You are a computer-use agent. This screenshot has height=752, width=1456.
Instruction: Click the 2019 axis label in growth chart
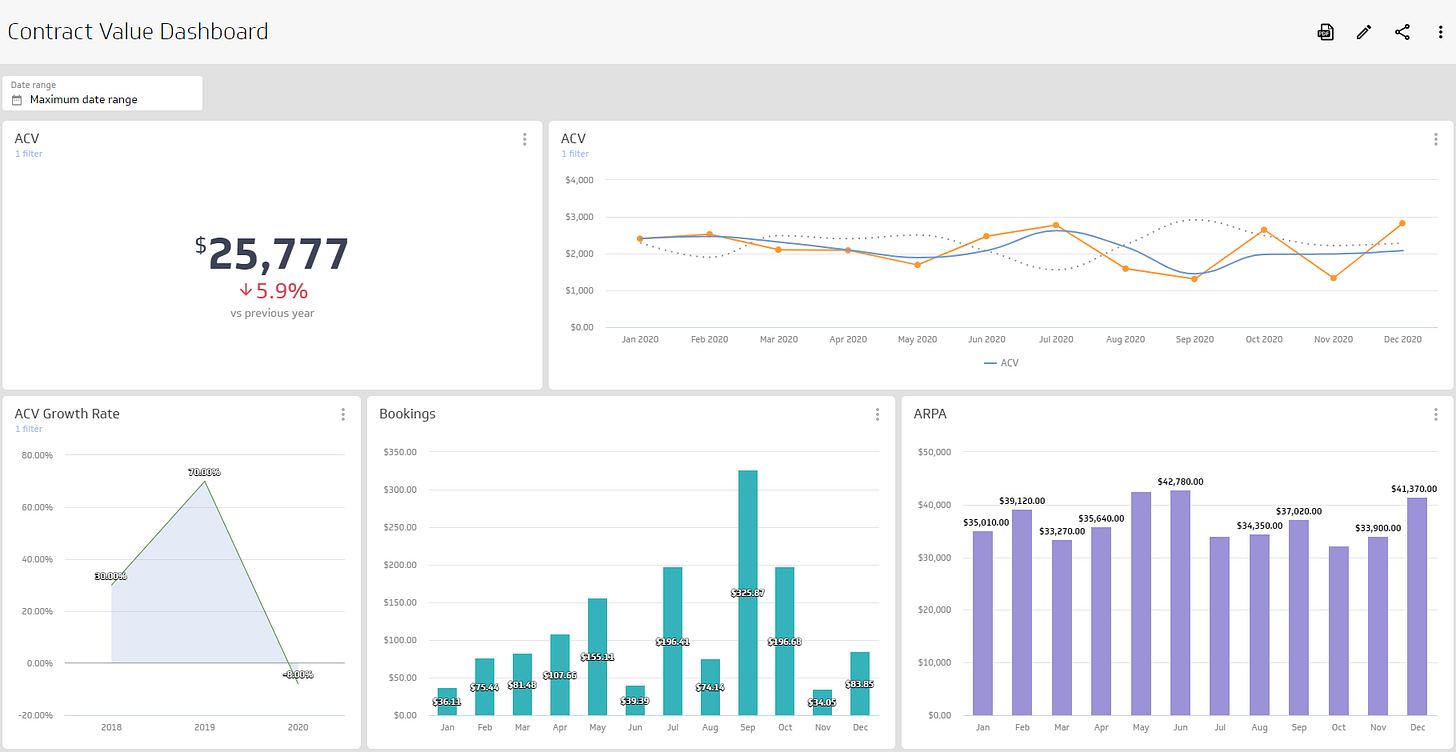(x=204, y=727)
